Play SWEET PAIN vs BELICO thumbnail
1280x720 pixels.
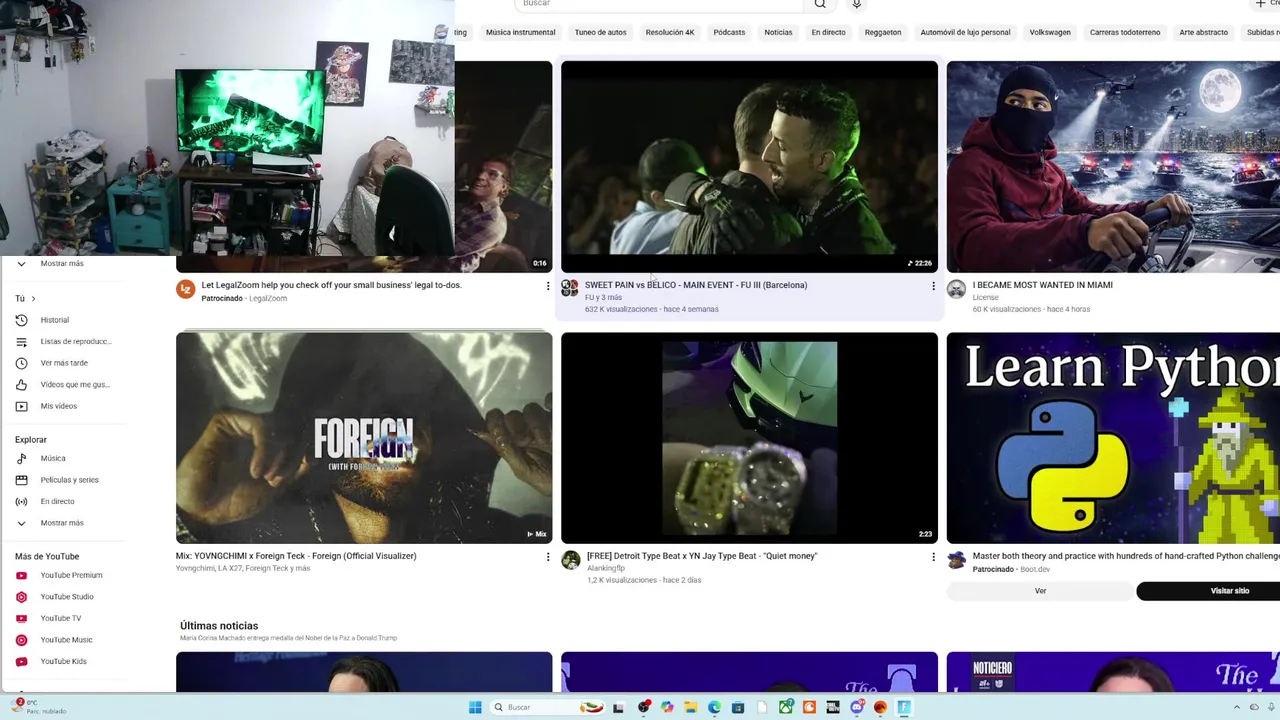749,166
